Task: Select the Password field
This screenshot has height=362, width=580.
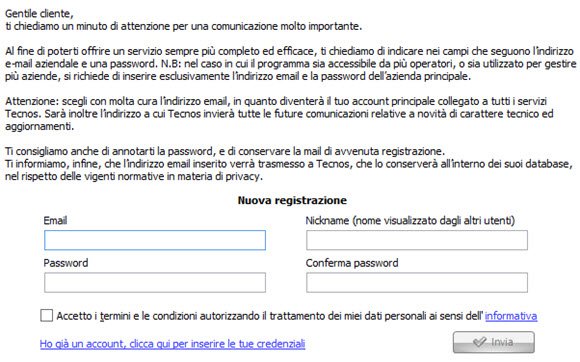Action: [155, 283]
